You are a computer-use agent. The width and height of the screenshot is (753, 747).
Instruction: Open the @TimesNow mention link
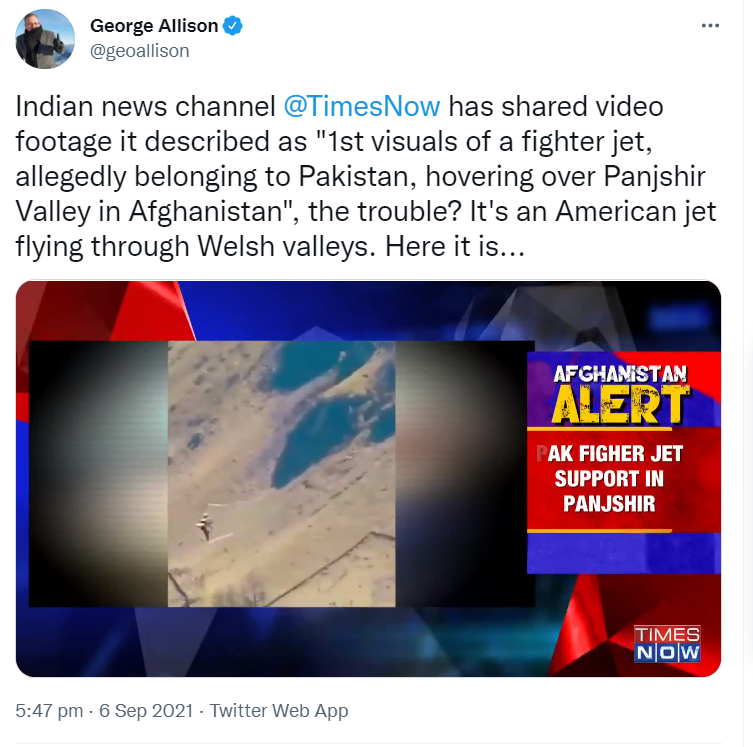(362, 106)
